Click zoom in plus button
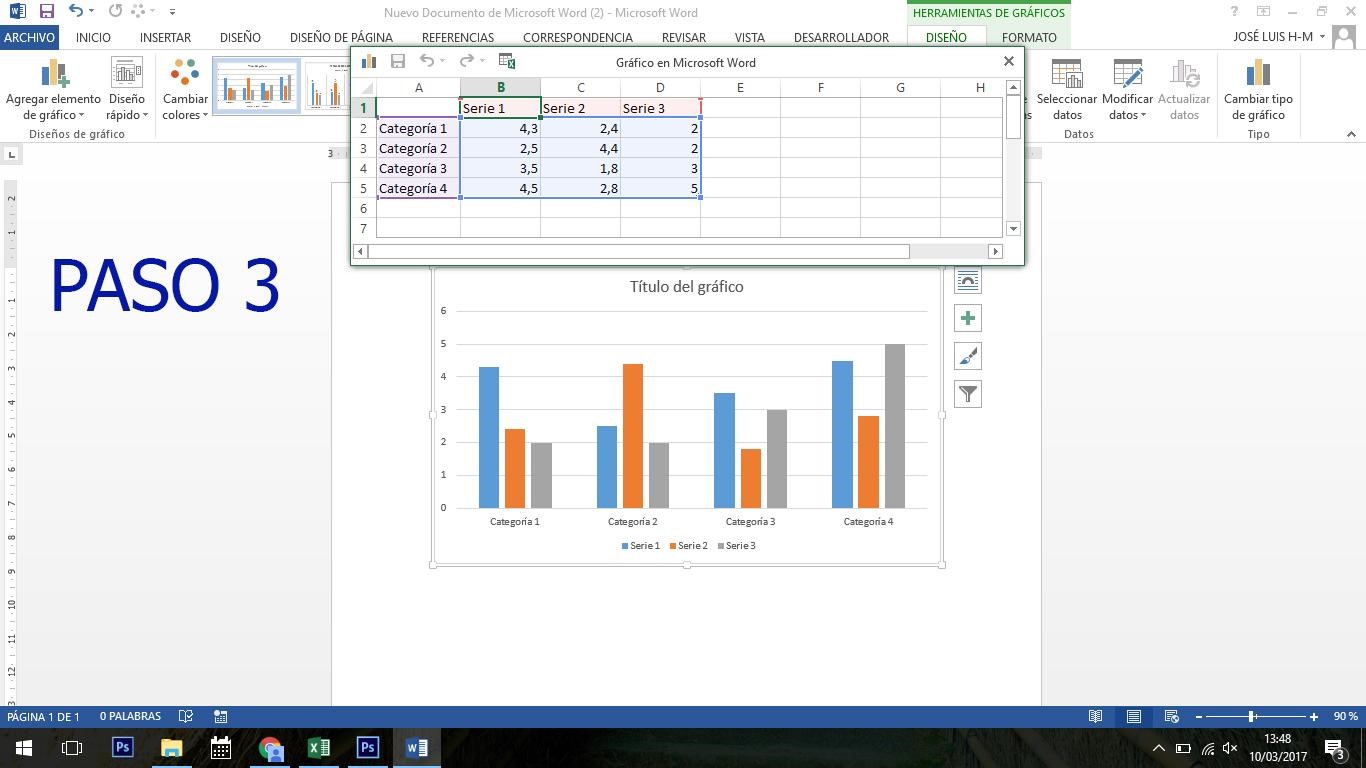 point(1314,716)
